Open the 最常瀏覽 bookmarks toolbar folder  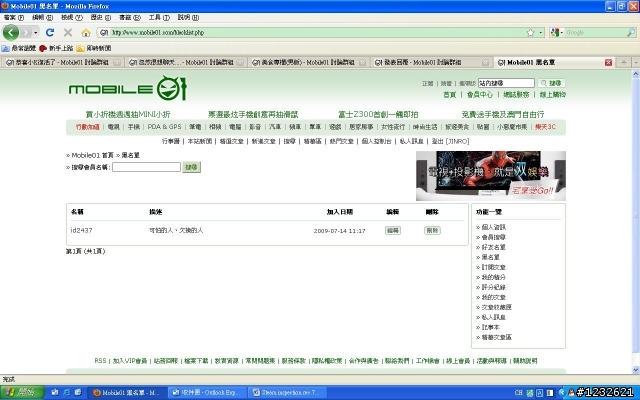[19, 48]
